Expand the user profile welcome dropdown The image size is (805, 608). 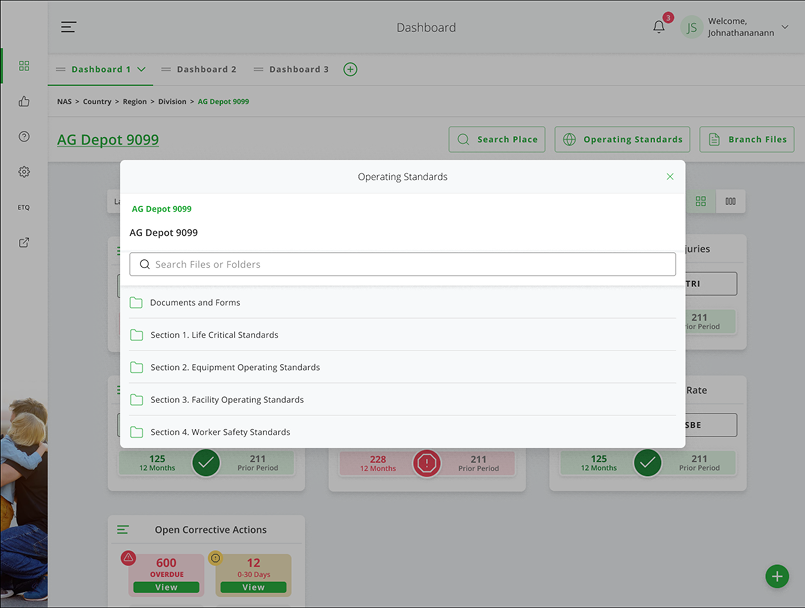(784, 27)
